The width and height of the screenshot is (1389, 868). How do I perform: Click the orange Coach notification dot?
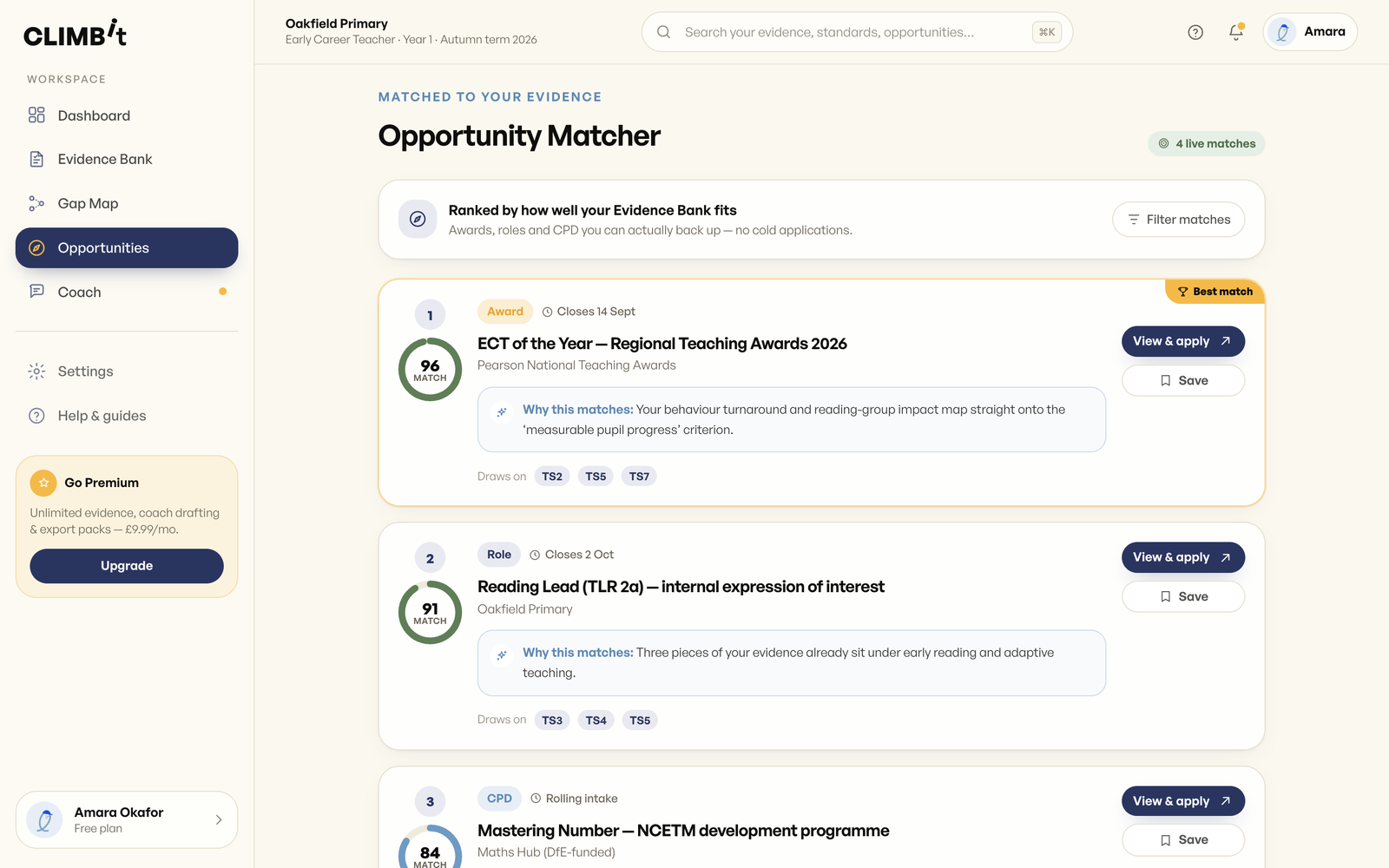click(223, 292)
